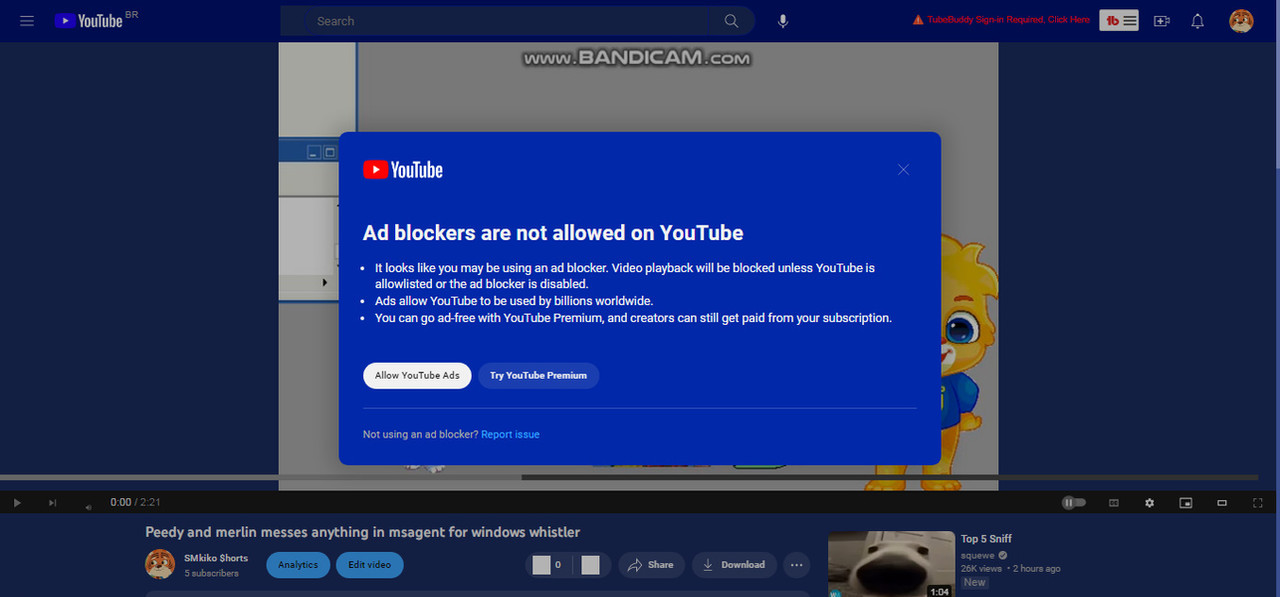Close the ad blocker dialog
Screen dimensions: 1280x597
pyautogui.click(x=903, y=170)
